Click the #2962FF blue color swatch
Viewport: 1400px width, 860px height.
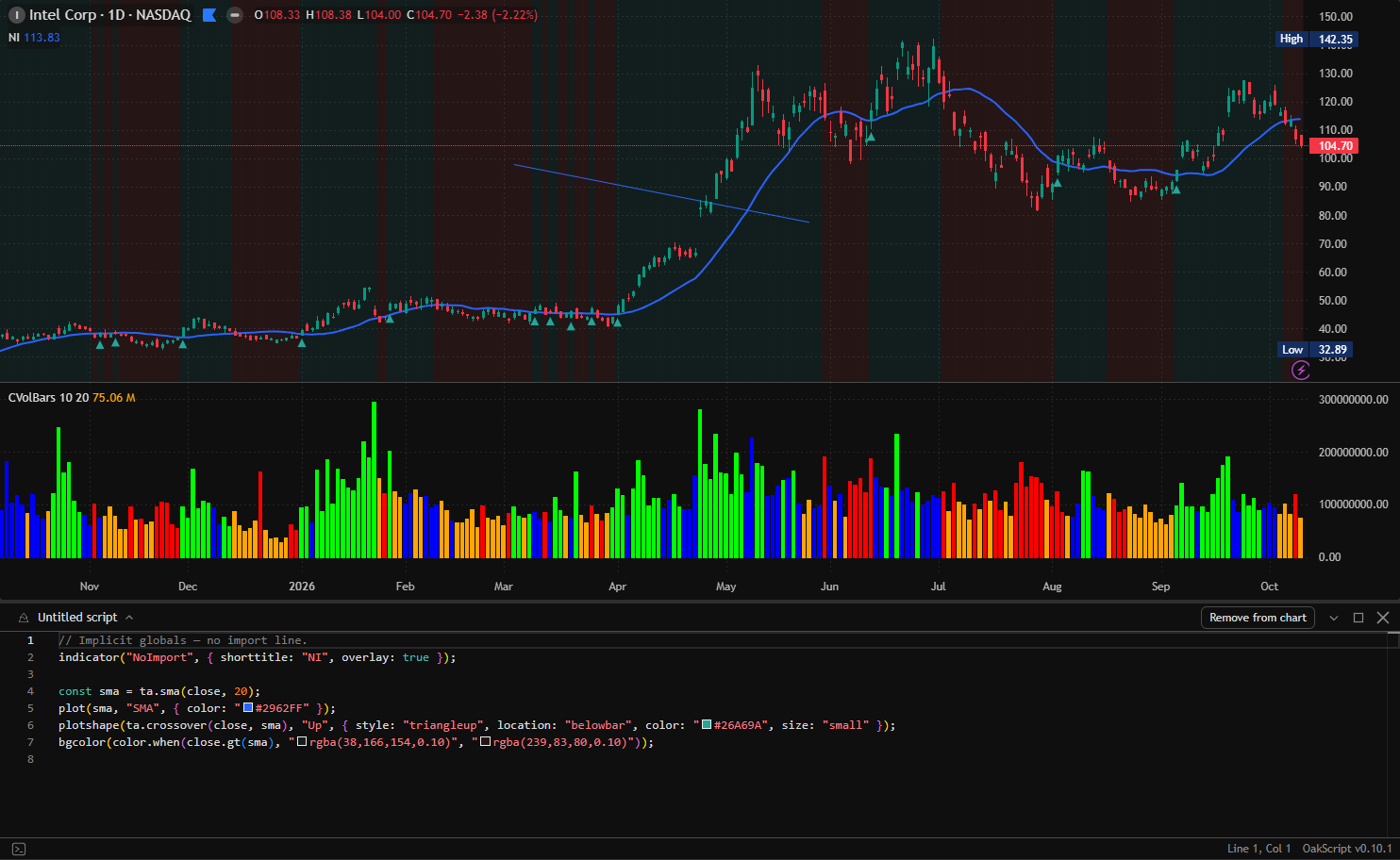[x=248, y=708]
